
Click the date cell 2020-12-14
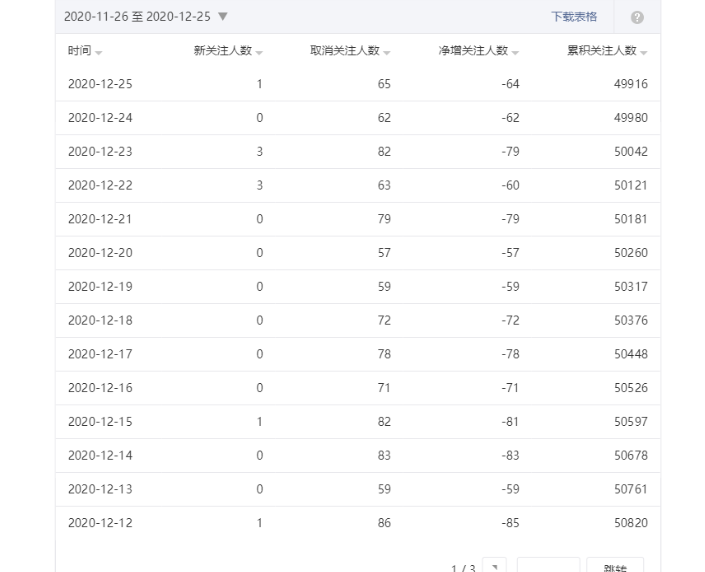(100, 456)
